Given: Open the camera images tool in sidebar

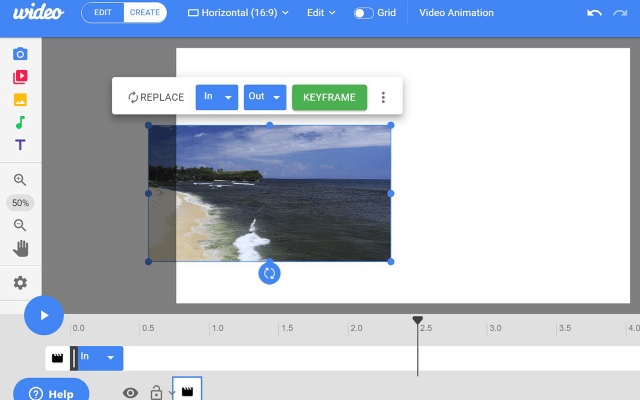Looking at the screenshot, I should pyautogui.click(x=20, y=54).
